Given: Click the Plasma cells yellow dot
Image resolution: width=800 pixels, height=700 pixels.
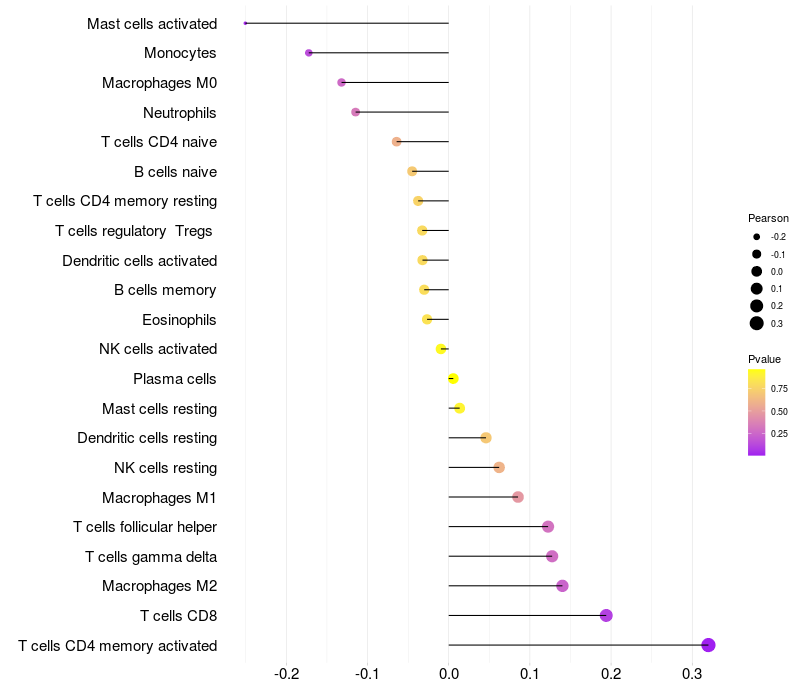Looking at the screenshot, I should pyautogui.click(x=453, y=379).
